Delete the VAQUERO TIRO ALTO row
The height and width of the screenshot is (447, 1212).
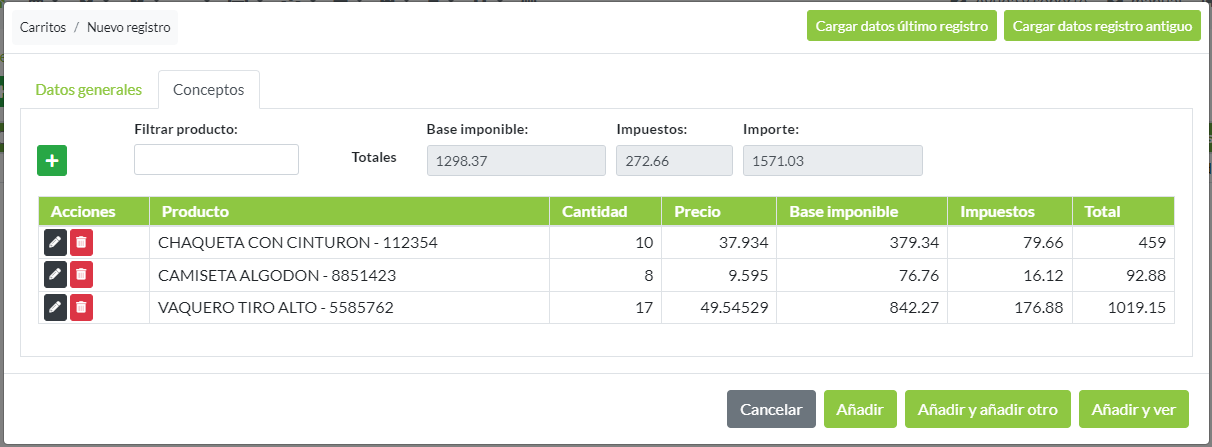tap(82, 307)
